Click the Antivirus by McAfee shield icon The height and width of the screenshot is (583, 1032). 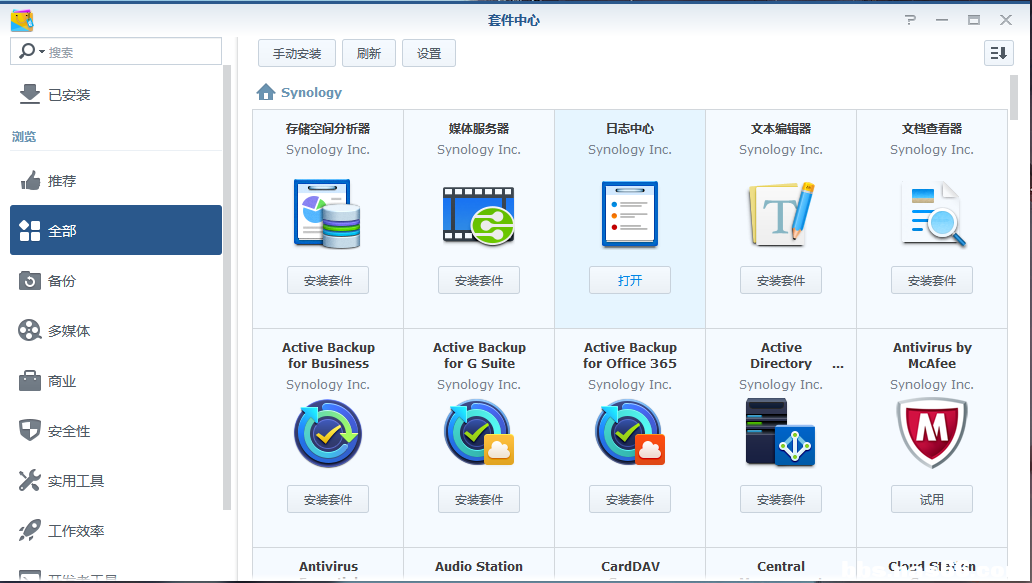pyautogui.click(x=932, y=434)
